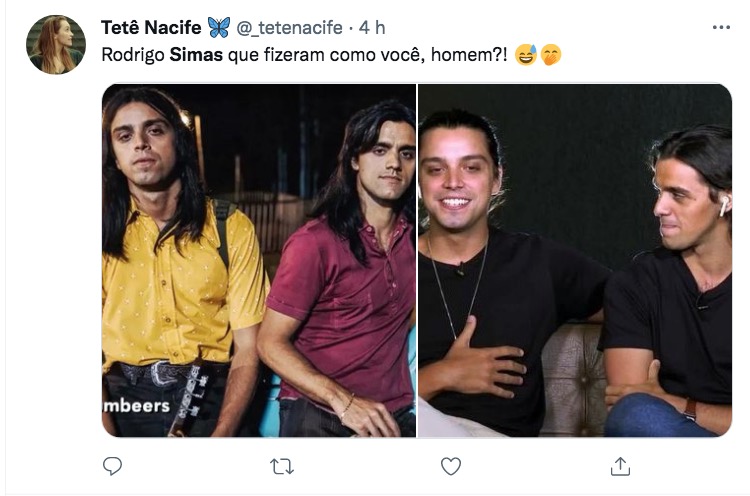
Task: Click the mbeers watermark on the left photo
Action: (136, 406)
